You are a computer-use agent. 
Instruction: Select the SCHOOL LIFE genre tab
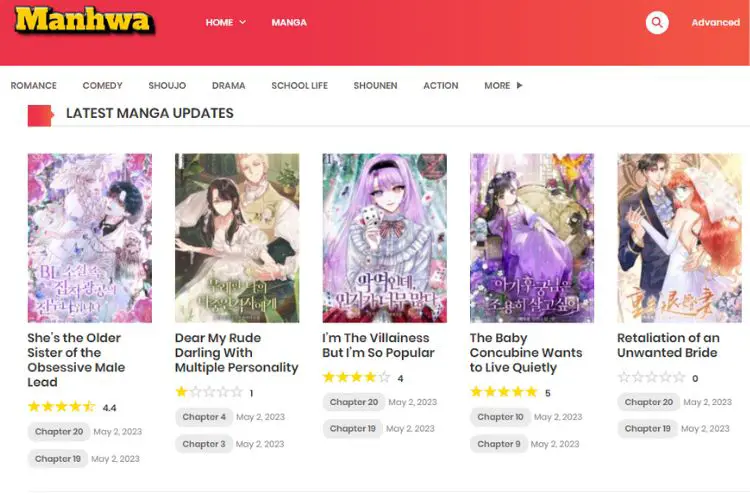pos(299,86)
